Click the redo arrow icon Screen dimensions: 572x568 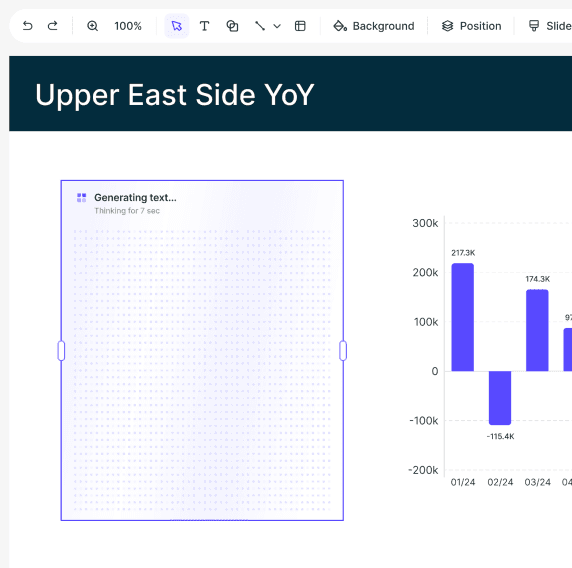point(53,26)
